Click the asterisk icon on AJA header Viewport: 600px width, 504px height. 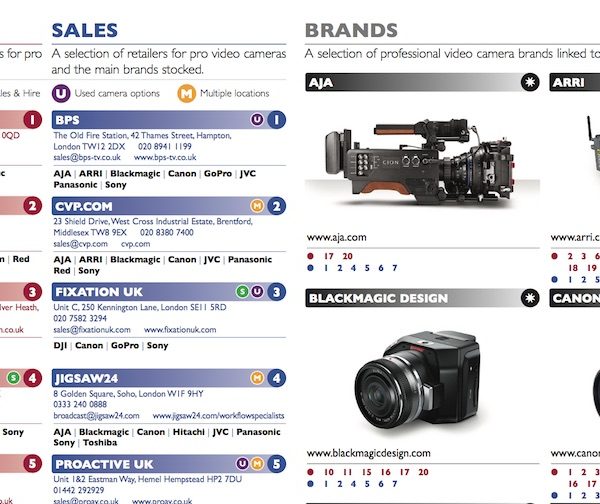[530, 82]
